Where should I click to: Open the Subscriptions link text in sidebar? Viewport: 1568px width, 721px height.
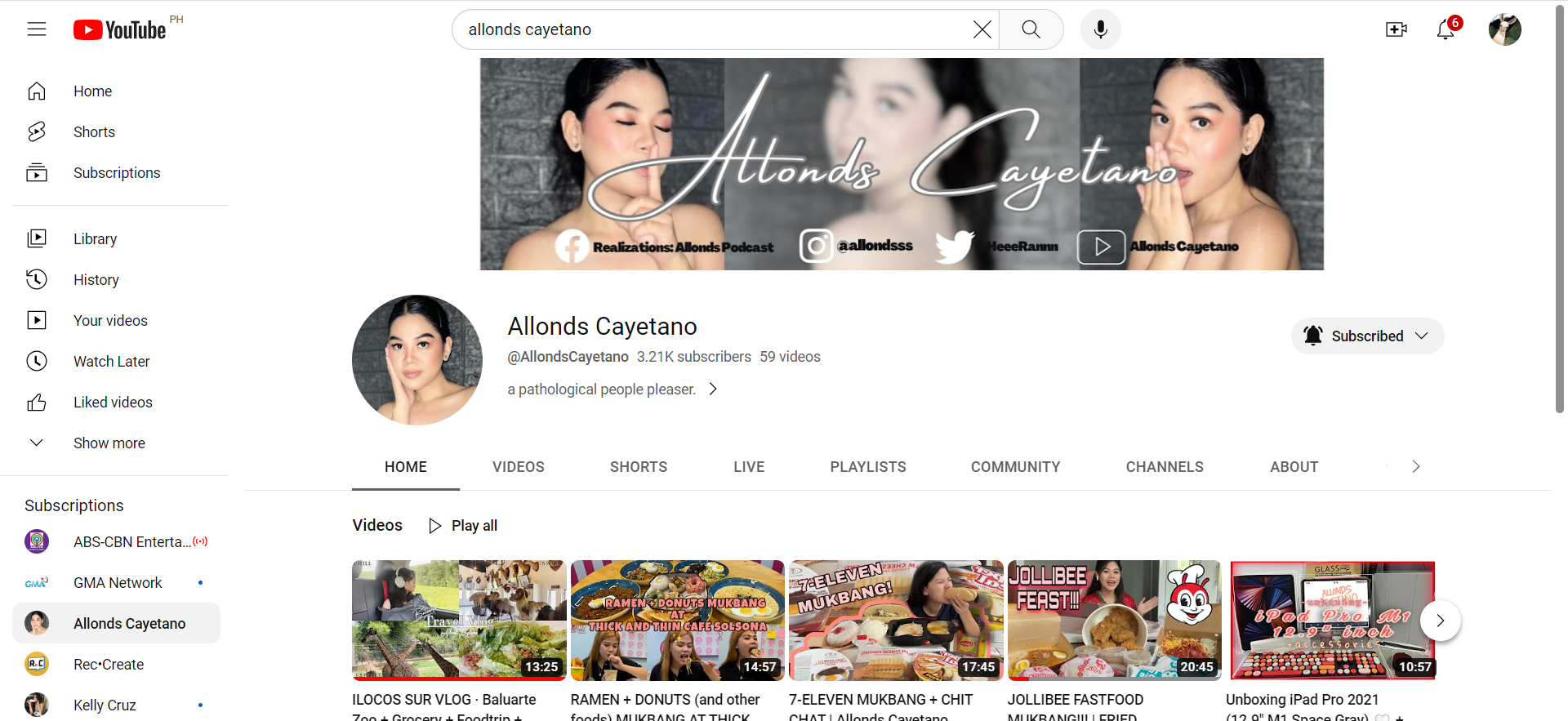[x=117, y=173]
